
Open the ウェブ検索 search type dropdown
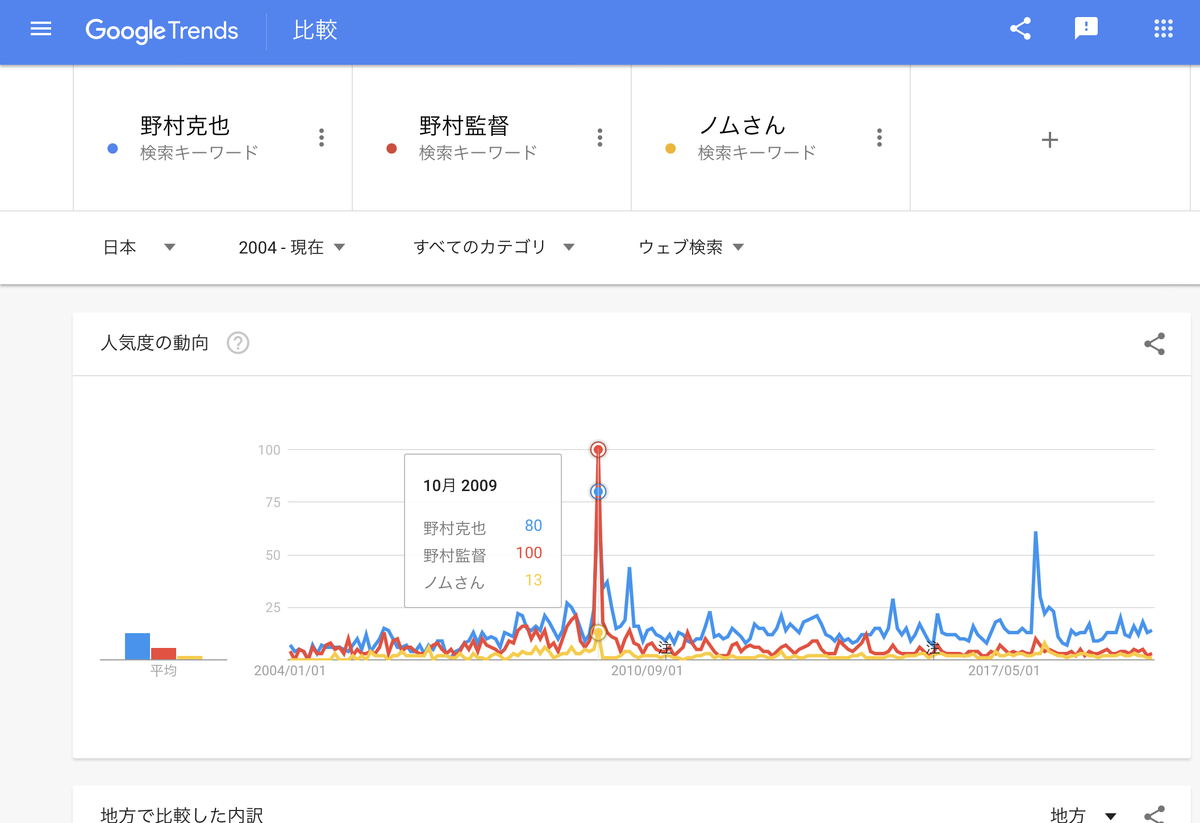[692, 247]
